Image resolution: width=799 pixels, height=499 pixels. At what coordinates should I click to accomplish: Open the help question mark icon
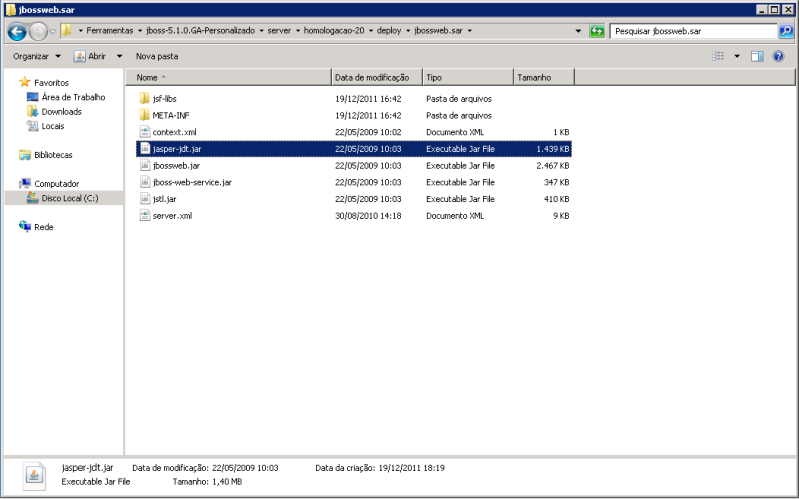click(x=778, y=57)
